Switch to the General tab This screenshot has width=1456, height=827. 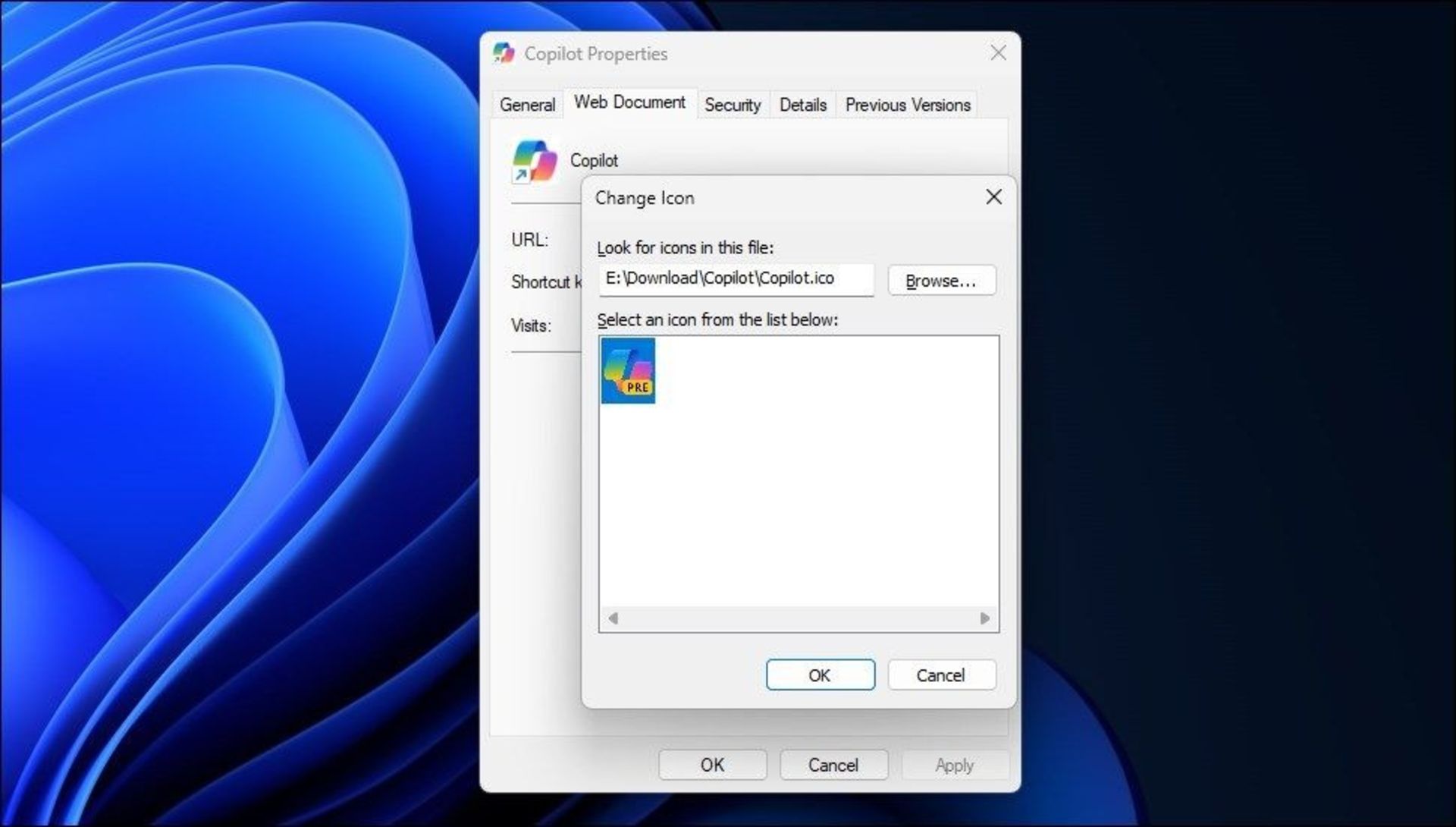(x=528, y=104)
